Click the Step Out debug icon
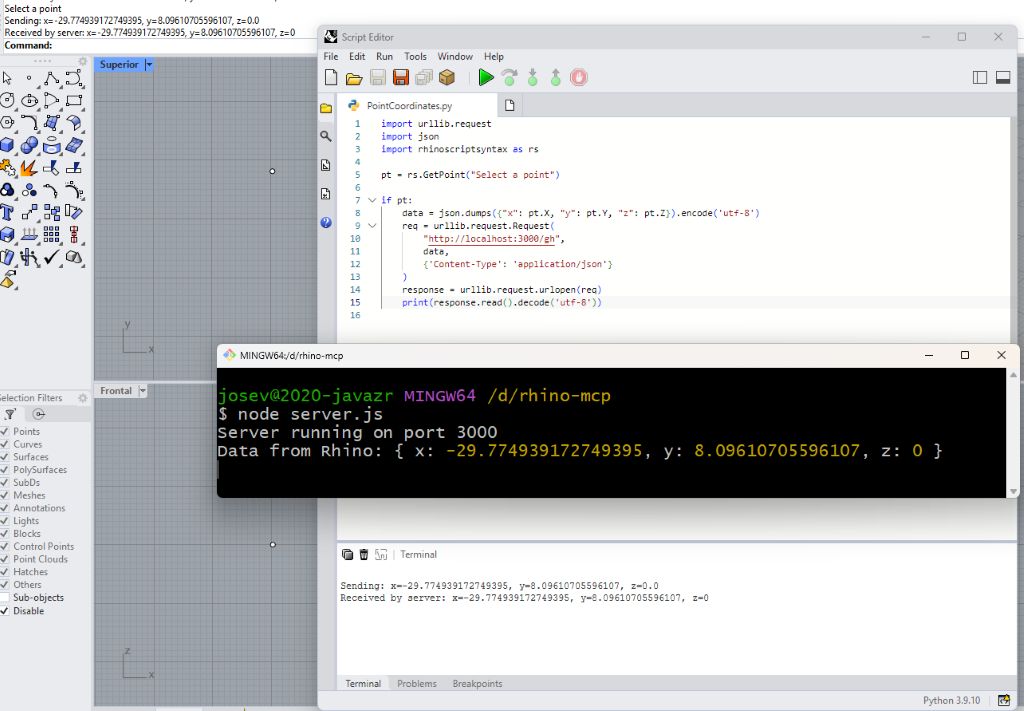This screenshot has width=1024, height=711. point(556,78)
